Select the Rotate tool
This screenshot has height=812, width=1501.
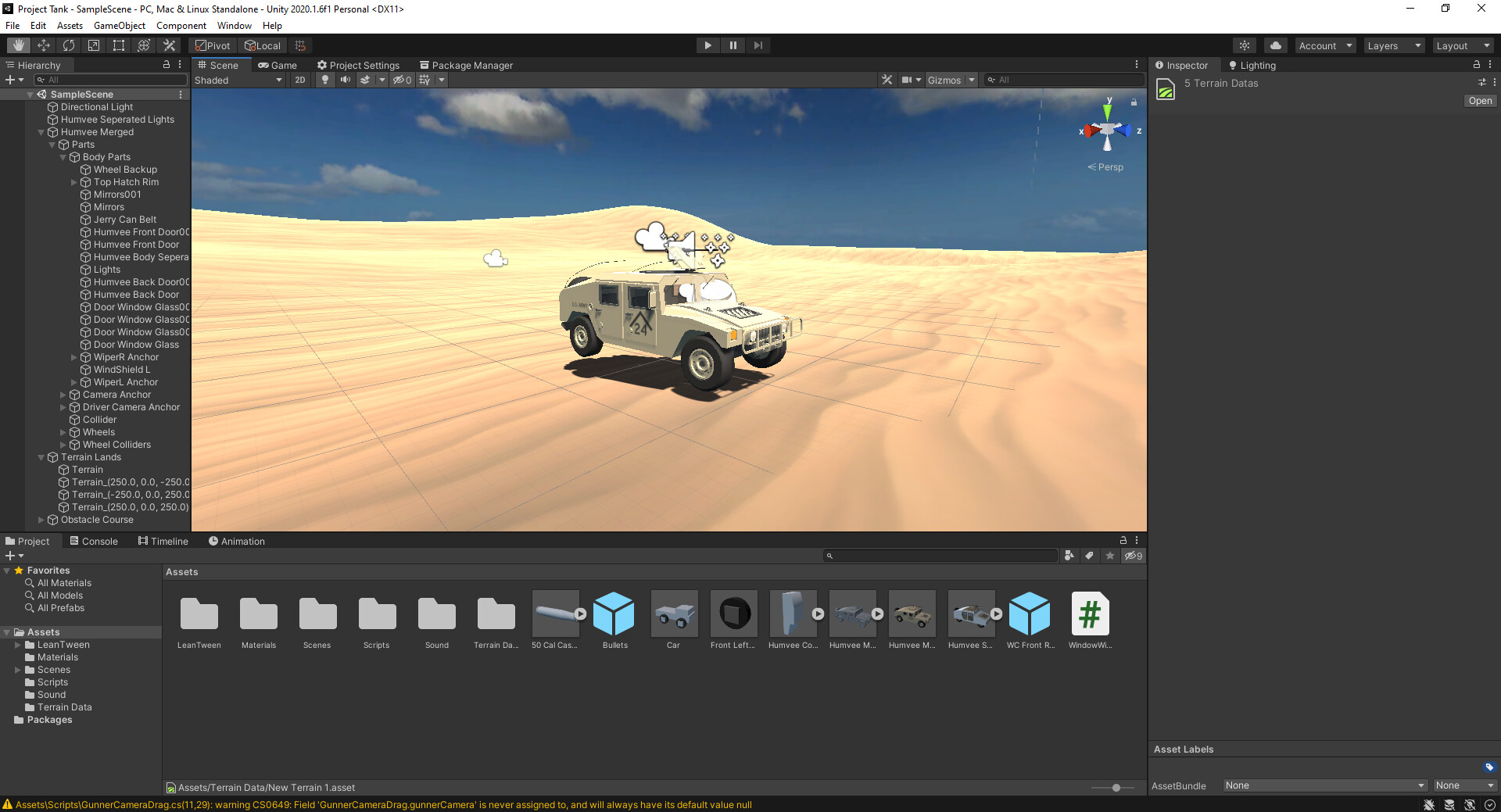(69, 45)
